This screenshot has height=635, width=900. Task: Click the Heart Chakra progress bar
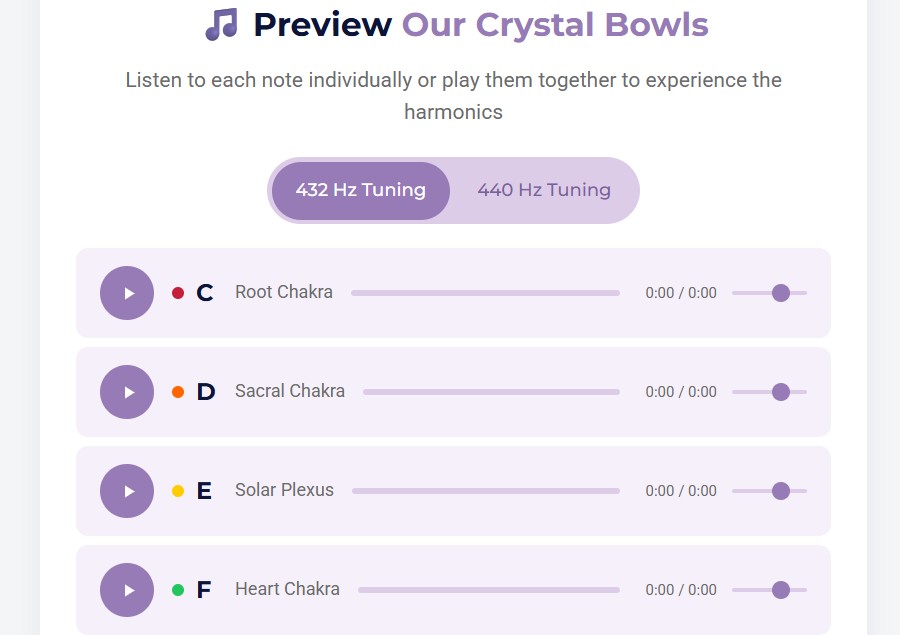click(488, 589)
